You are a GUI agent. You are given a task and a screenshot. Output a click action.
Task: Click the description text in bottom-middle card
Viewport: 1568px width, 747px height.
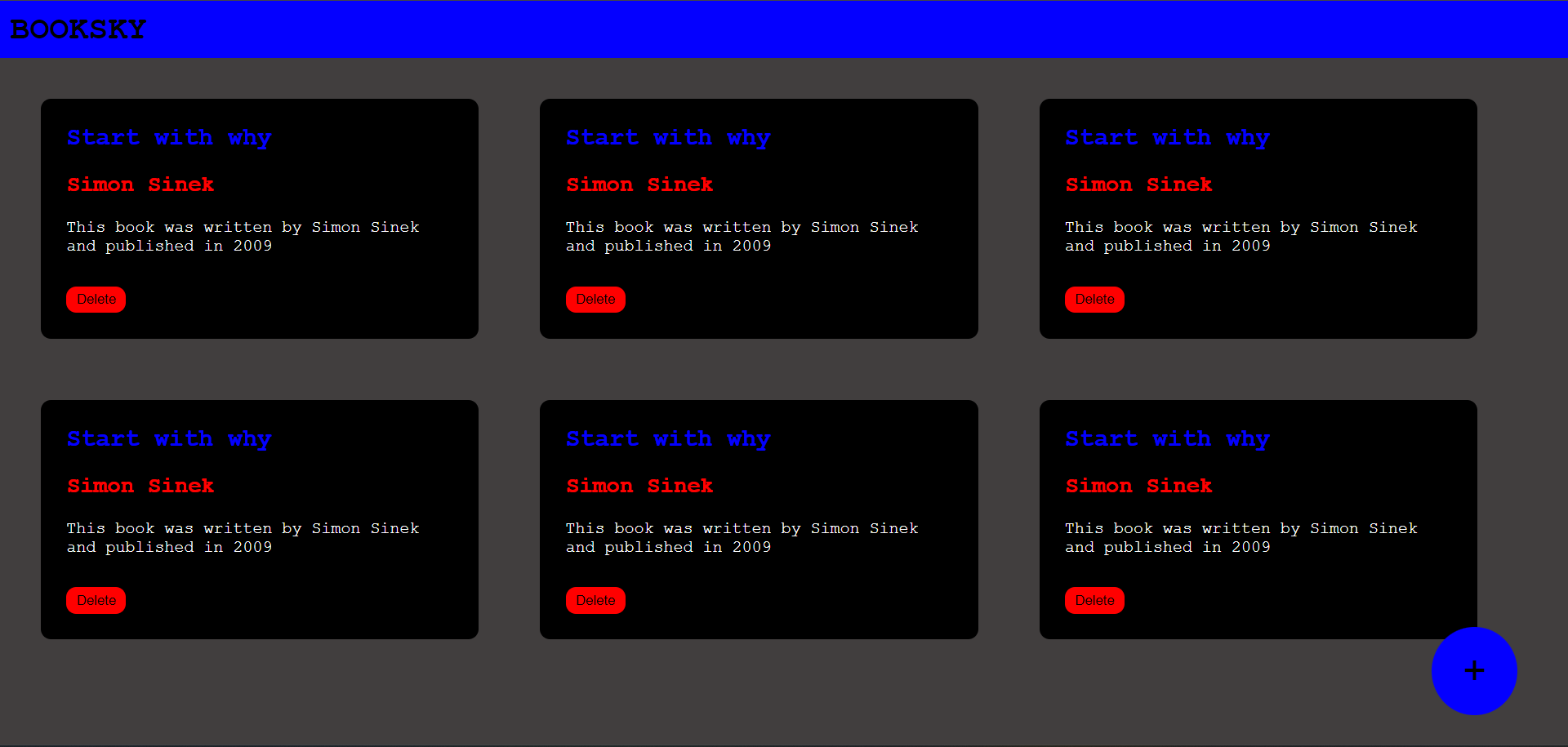pos(742,538)
